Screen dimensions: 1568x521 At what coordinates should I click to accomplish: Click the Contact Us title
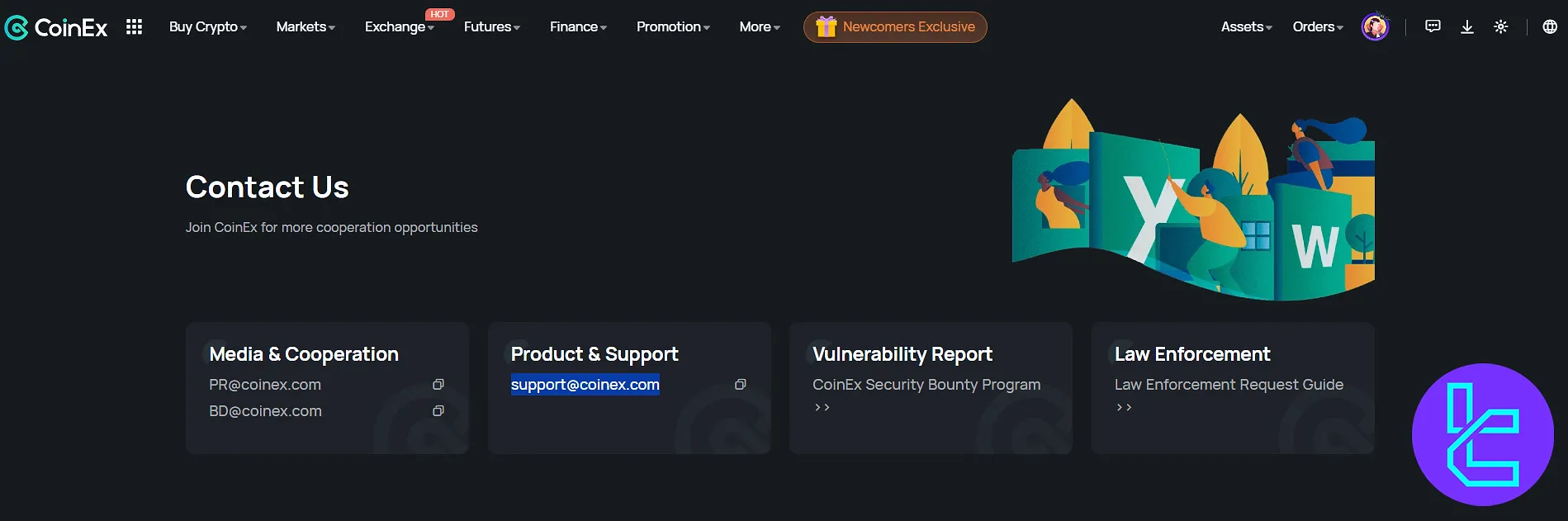pyautogui.click(x=268, y=187)
